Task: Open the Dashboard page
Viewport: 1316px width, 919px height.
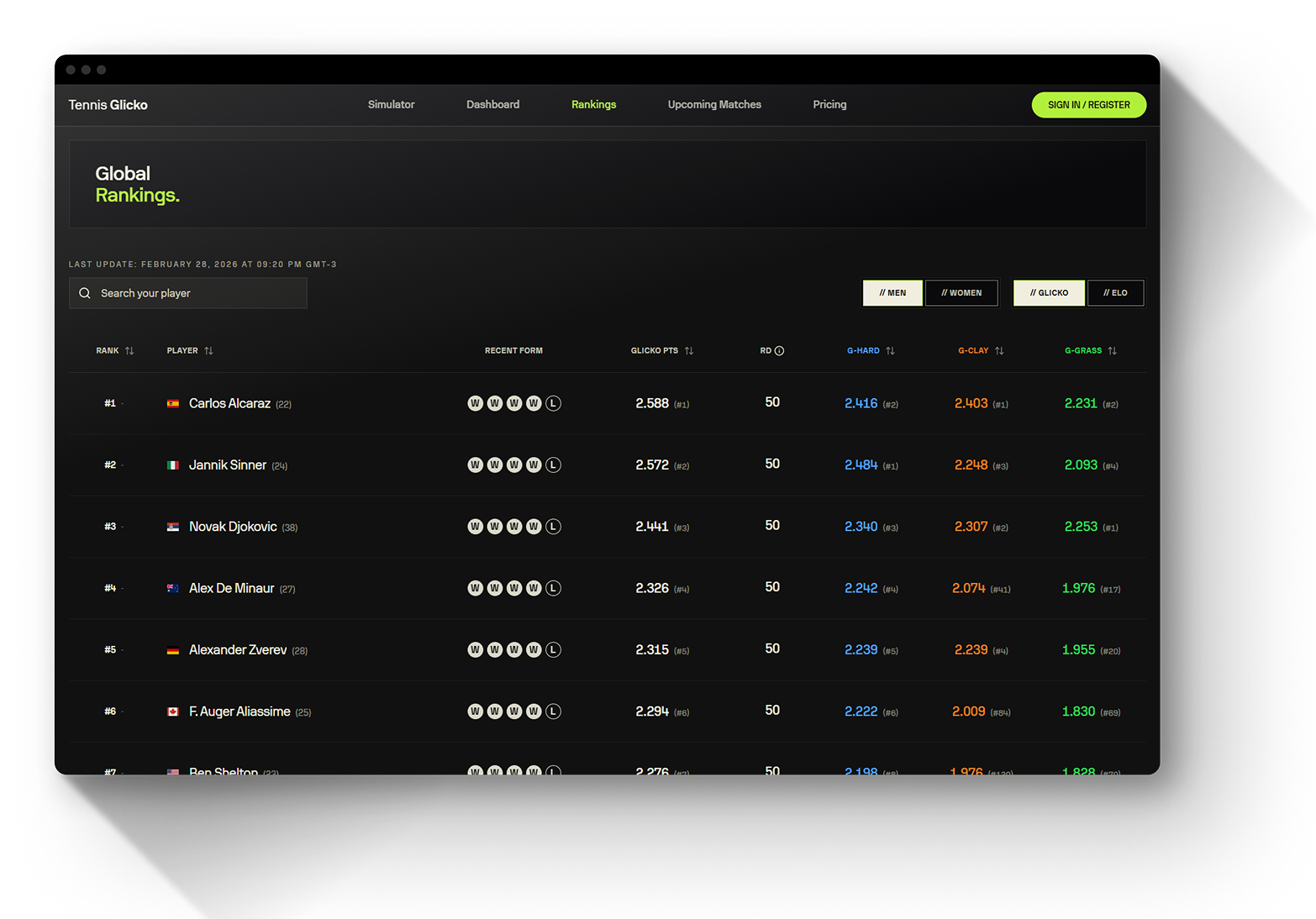Action: pyautogui.click(x=493, y=104)
